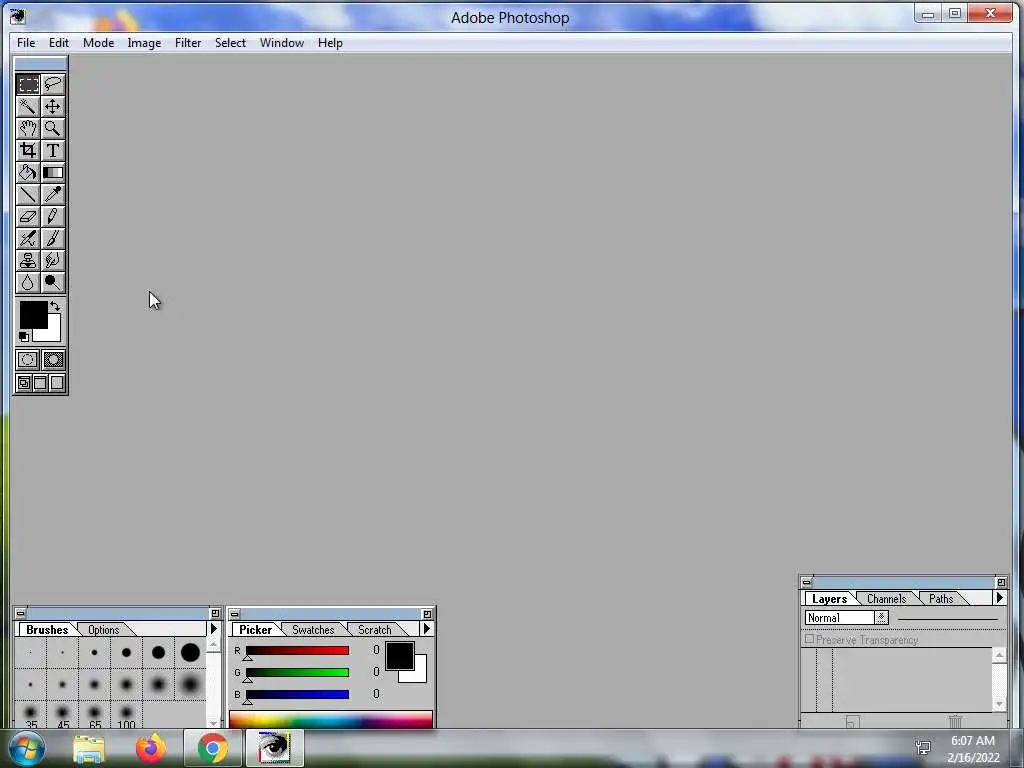Switch to the Options tab
Screen dimensions: 1024x768
point(104,630)
